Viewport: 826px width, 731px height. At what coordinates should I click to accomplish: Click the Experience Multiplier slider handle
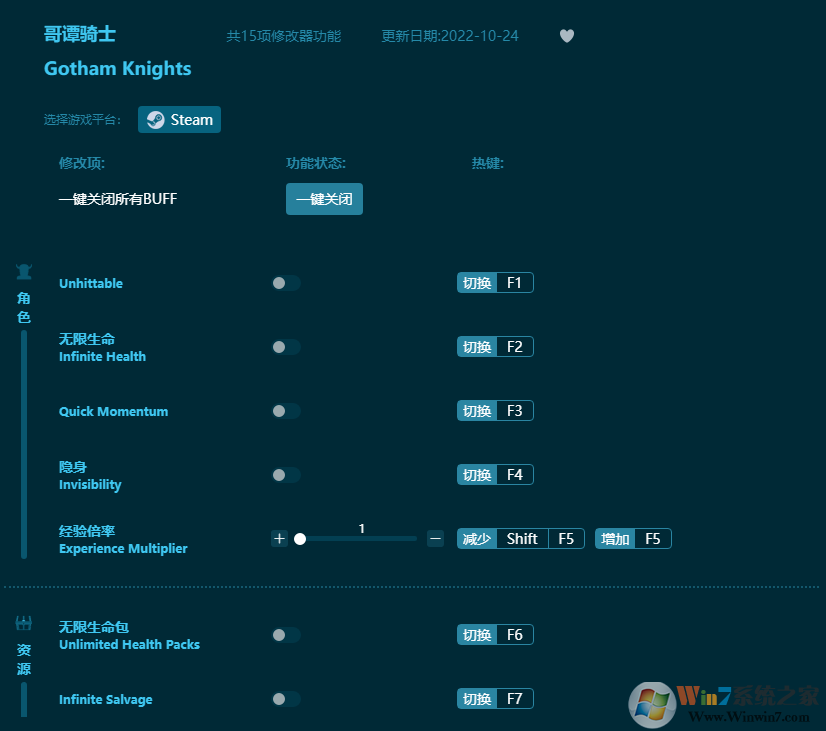tap(301, 538)
